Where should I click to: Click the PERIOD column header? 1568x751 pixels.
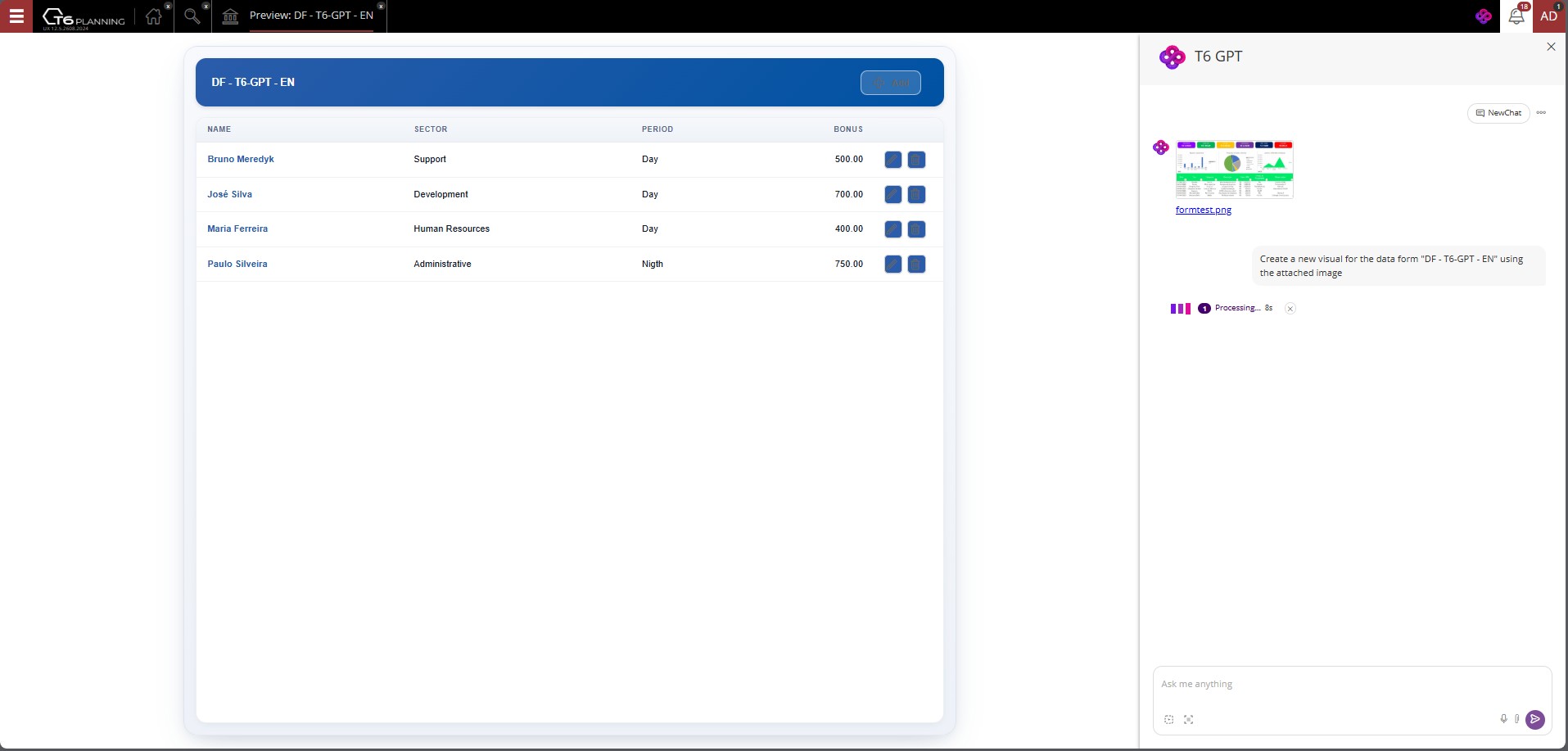coord(657,129)
